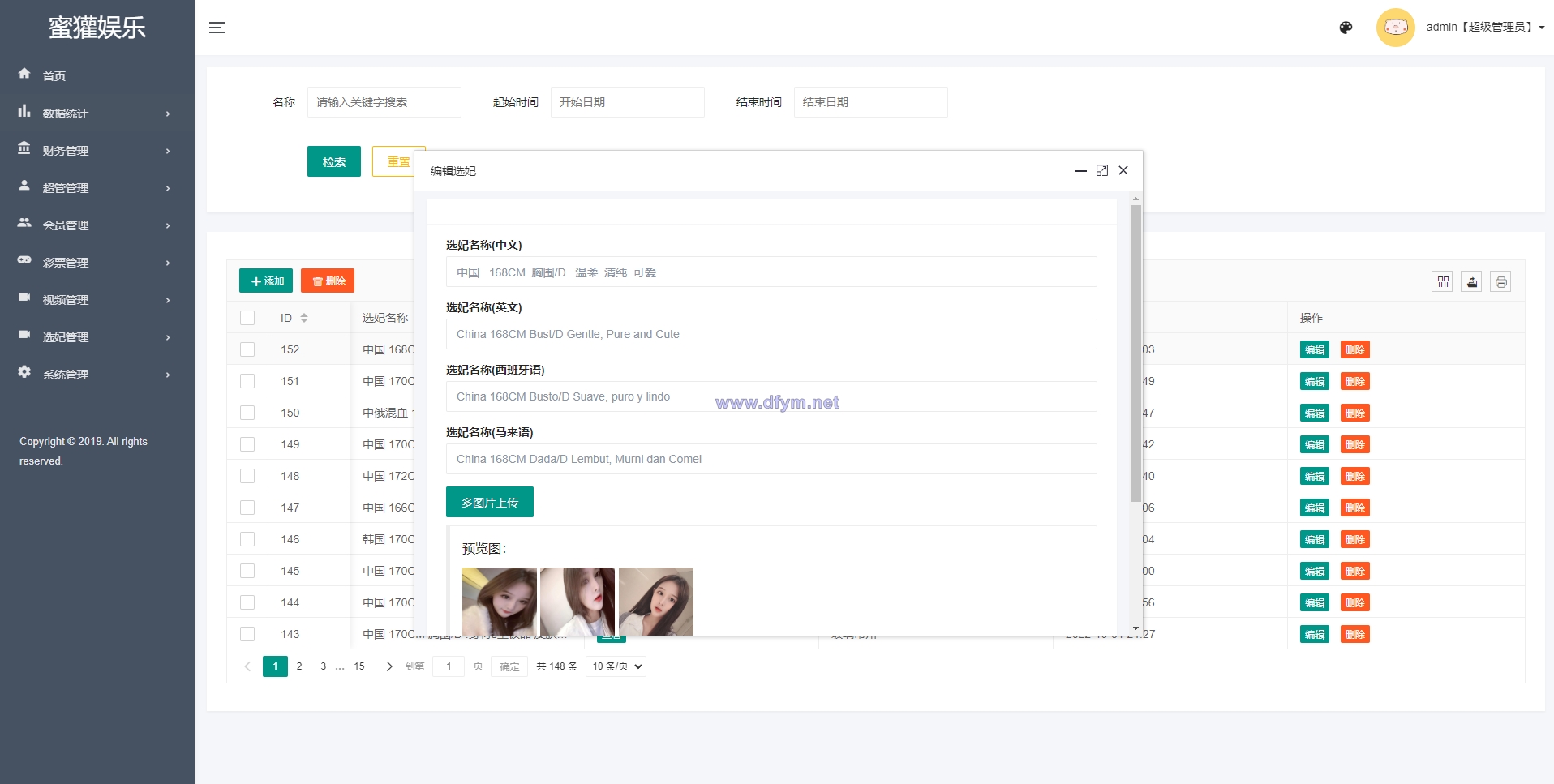Screen dimensions: 1554x784
Task: Open the 首页 menu item
Action: [x=97, y=75]
